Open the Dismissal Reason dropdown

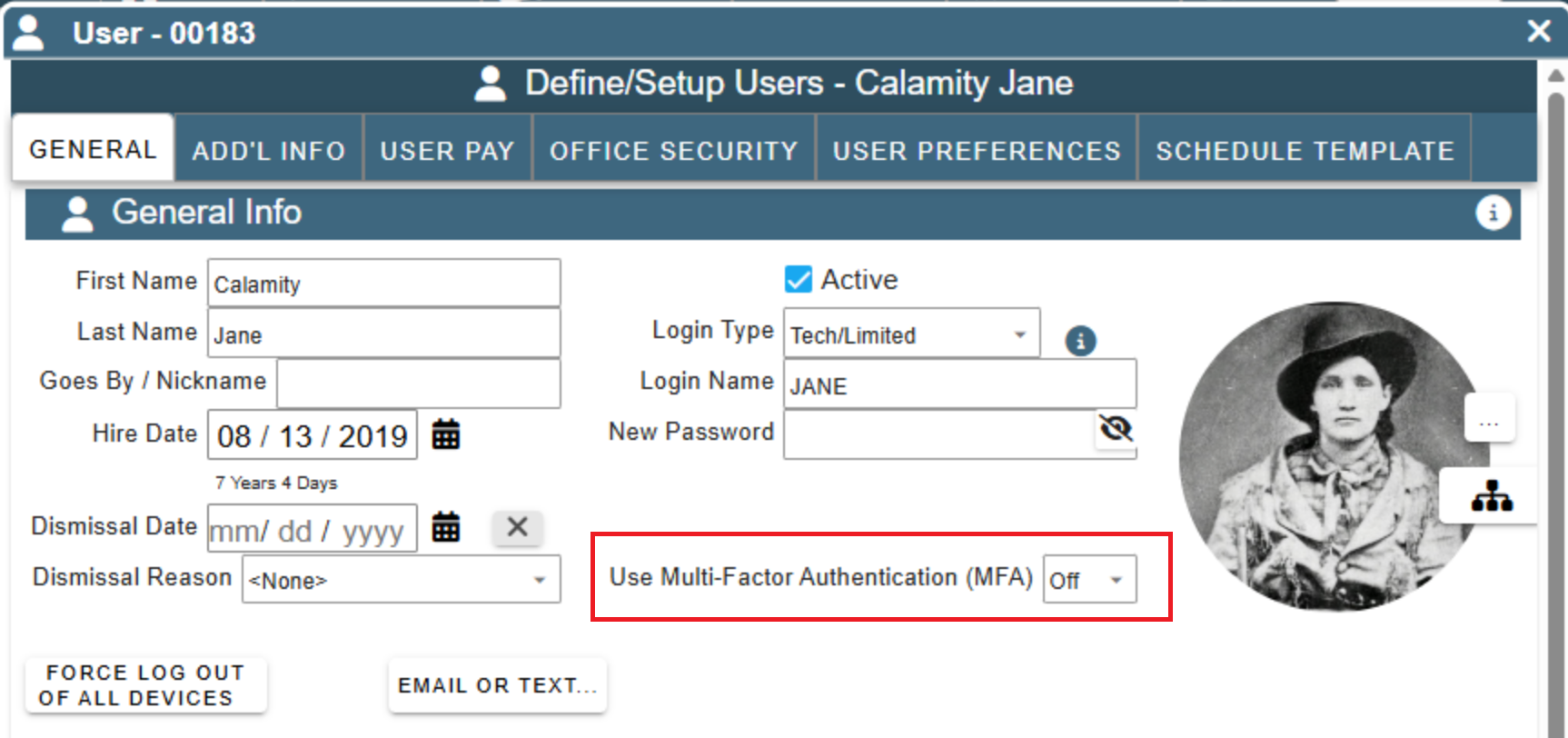(x=401, y=580)
